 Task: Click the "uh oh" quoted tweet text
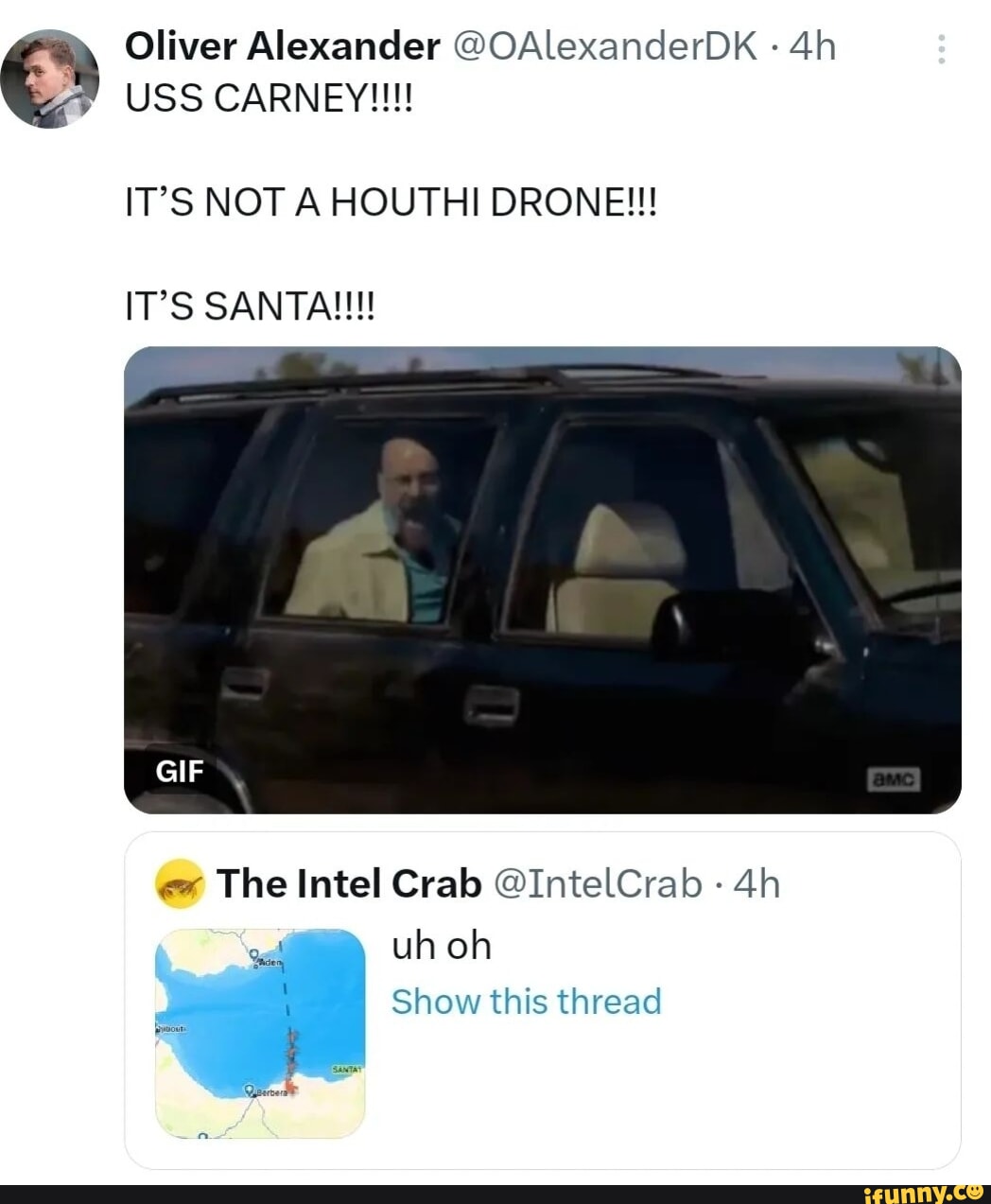tap(442, 945)
